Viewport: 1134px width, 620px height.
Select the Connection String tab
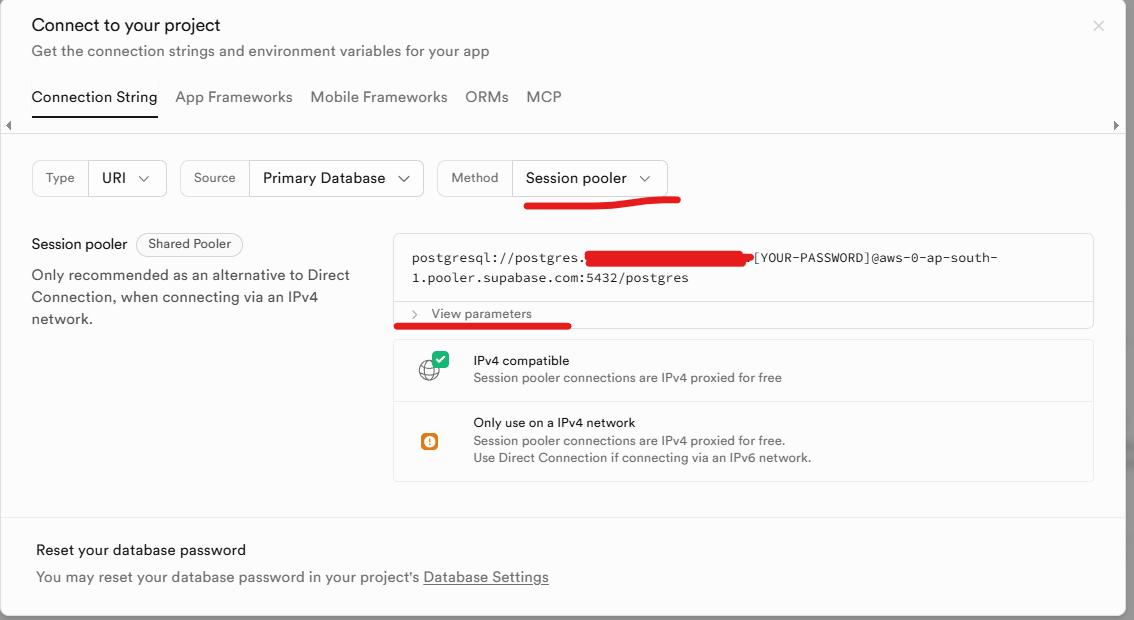click(95, 97)
